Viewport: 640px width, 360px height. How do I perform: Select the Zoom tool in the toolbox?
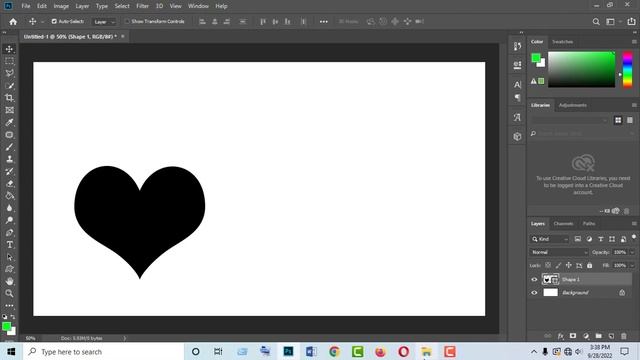pos(9,293)
